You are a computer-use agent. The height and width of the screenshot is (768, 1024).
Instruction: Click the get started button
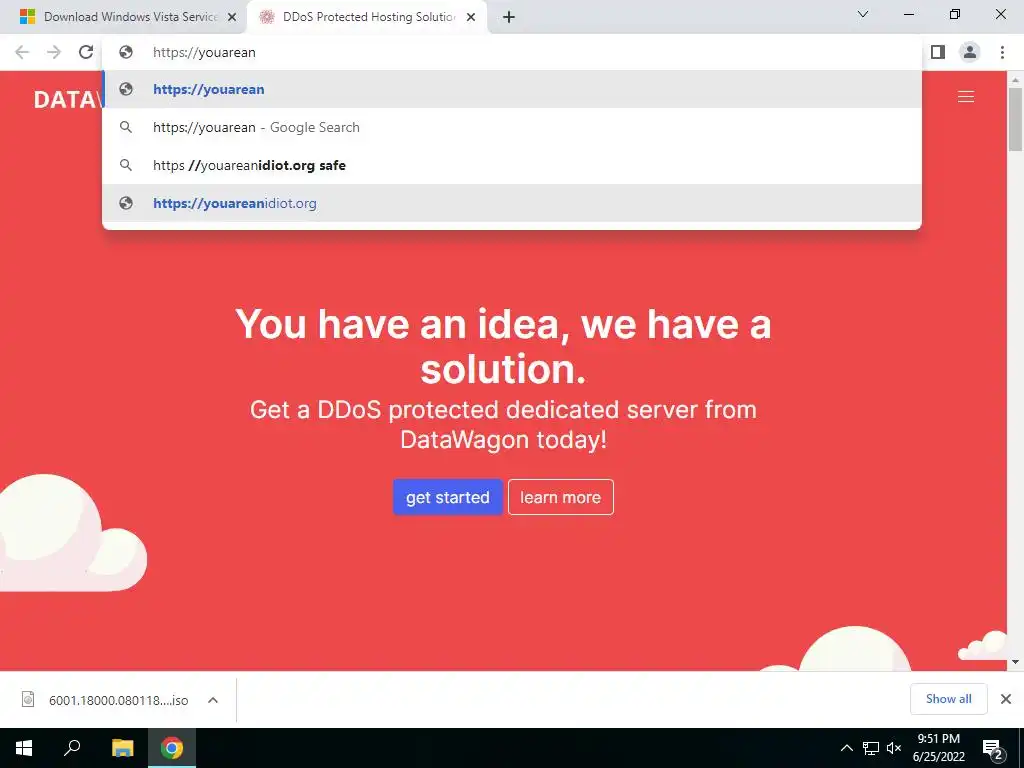point(447,497)
